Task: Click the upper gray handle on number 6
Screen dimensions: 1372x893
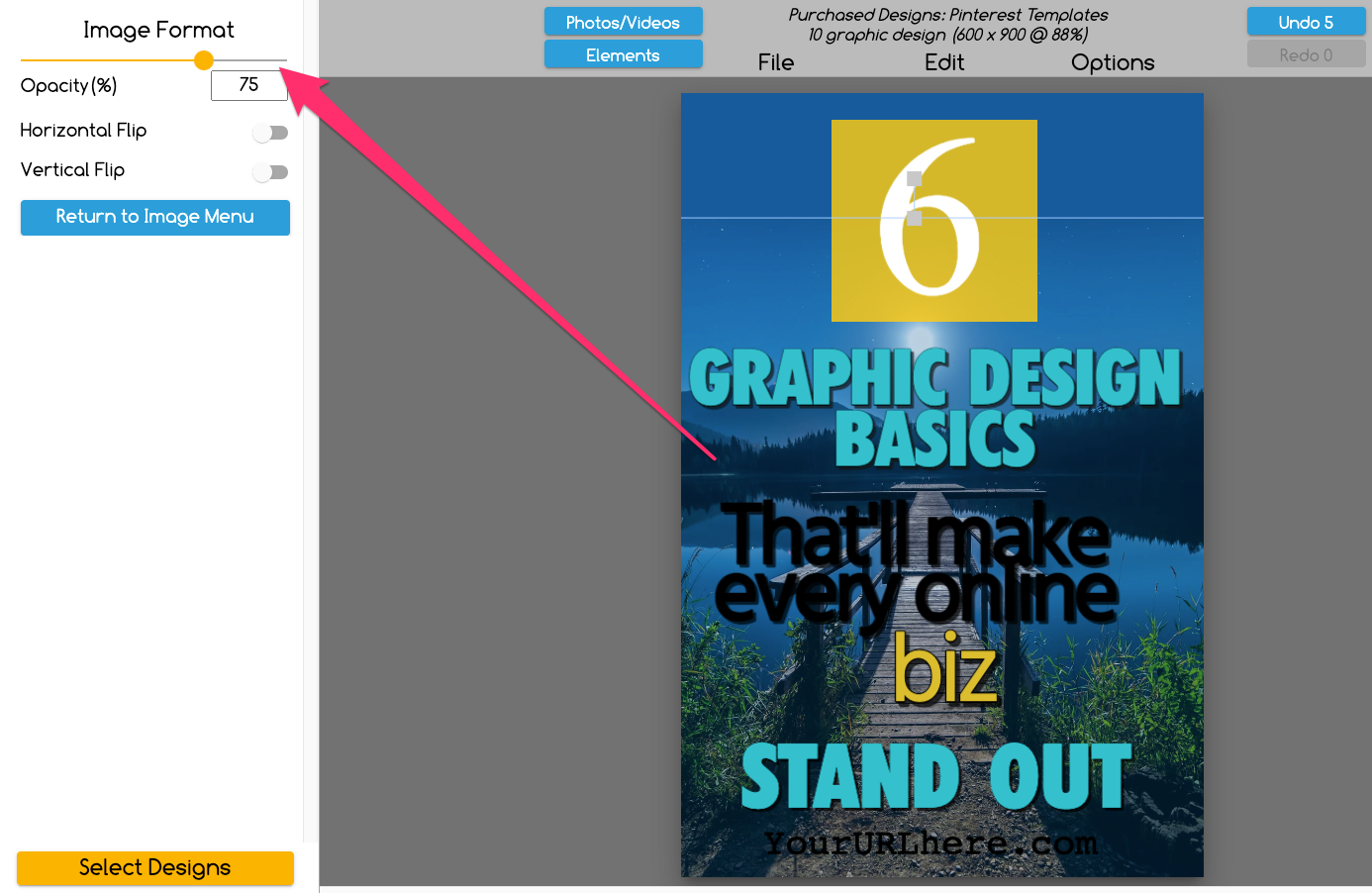Action: (x=915, y=179)
